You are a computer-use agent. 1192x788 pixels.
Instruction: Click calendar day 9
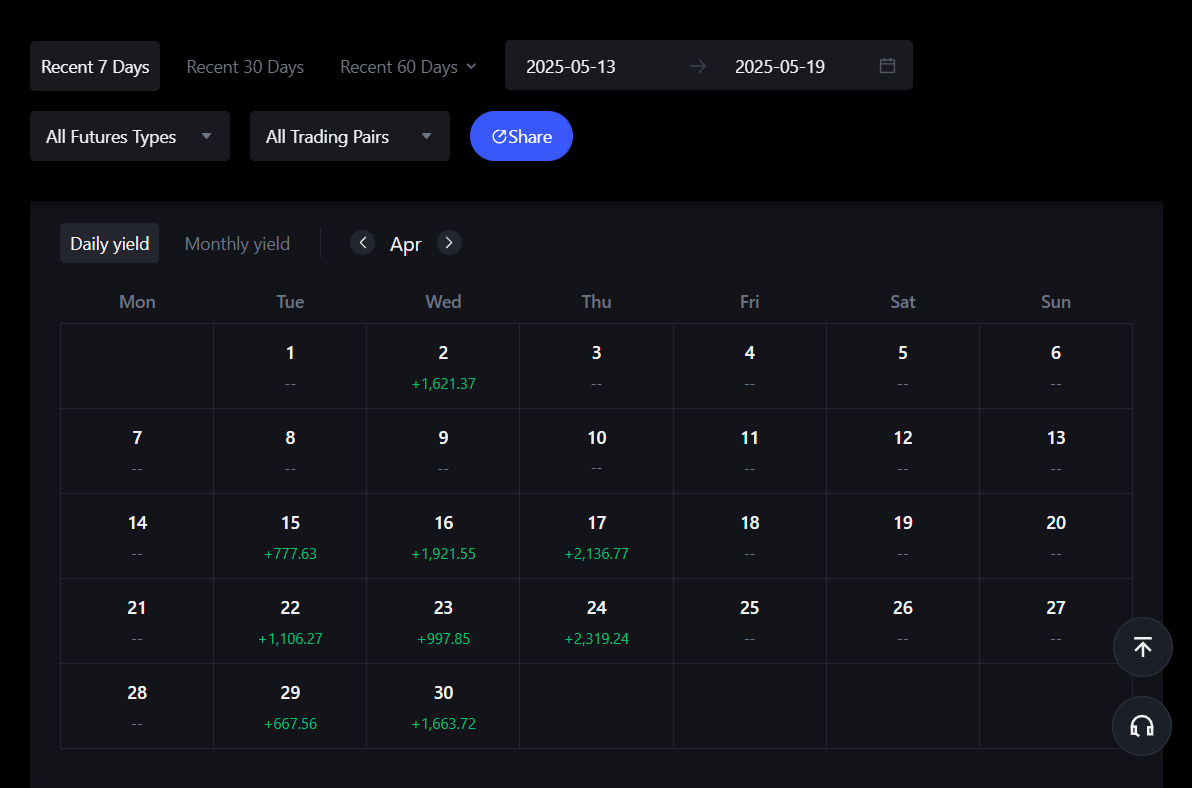click(443, 451)
